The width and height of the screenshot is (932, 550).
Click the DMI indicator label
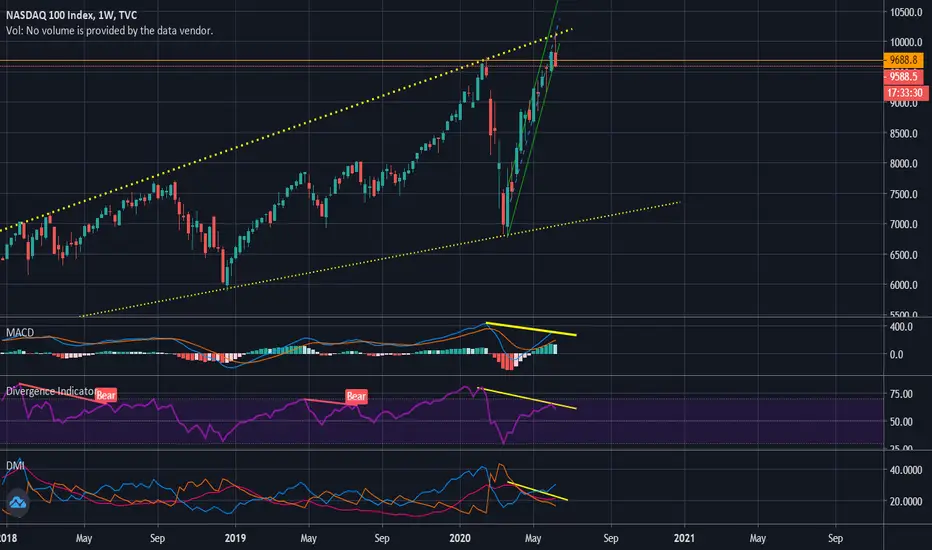click(15, 465)
